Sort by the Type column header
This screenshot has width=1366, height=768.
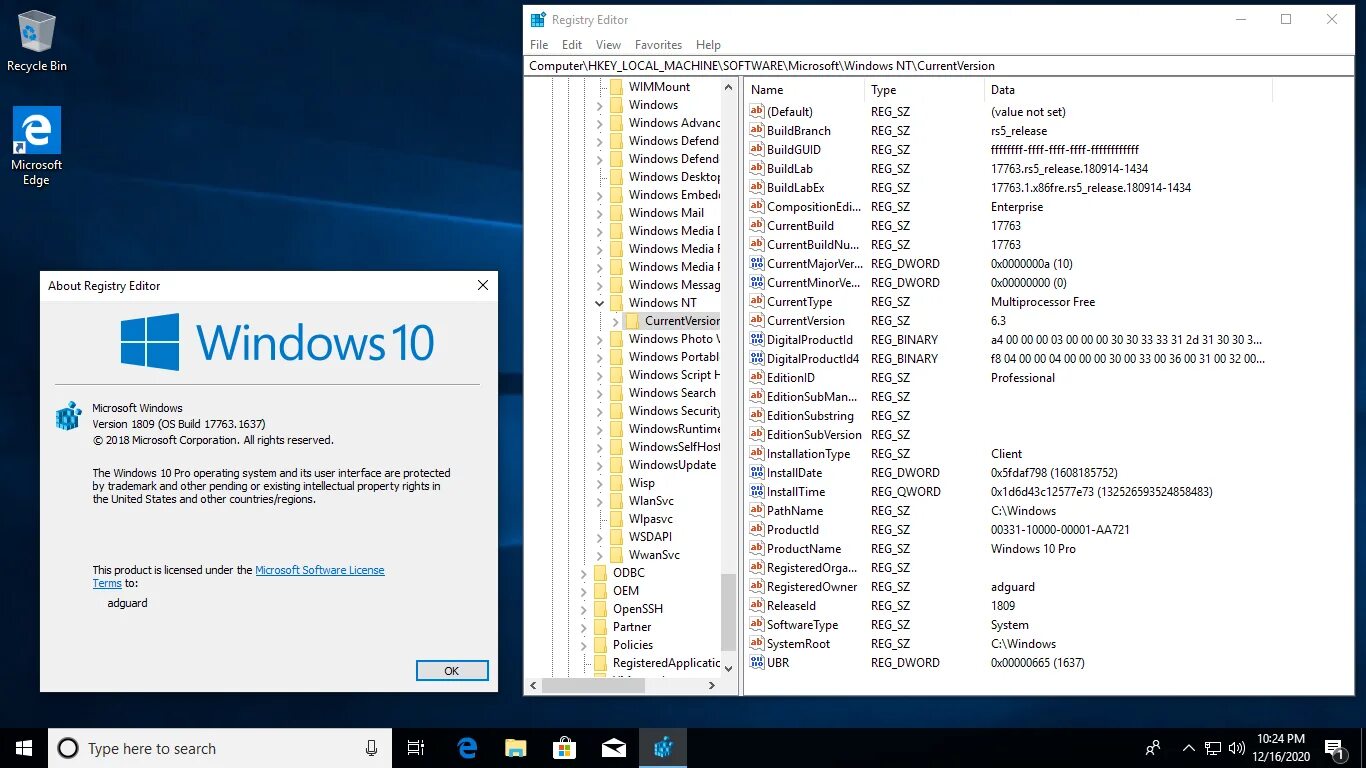coord(925,90)
